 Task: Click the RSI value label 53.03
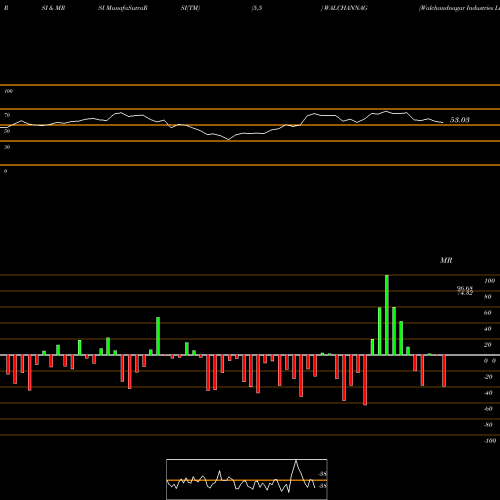click(x=460, y=120)
